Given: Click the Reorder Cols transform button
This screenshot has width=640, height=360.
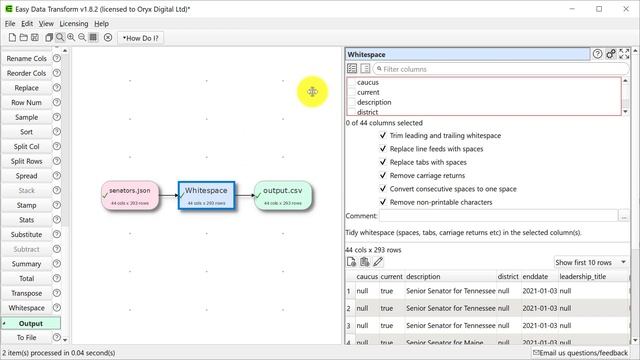Looking at the screenshot, I should (x=27, y=73).
